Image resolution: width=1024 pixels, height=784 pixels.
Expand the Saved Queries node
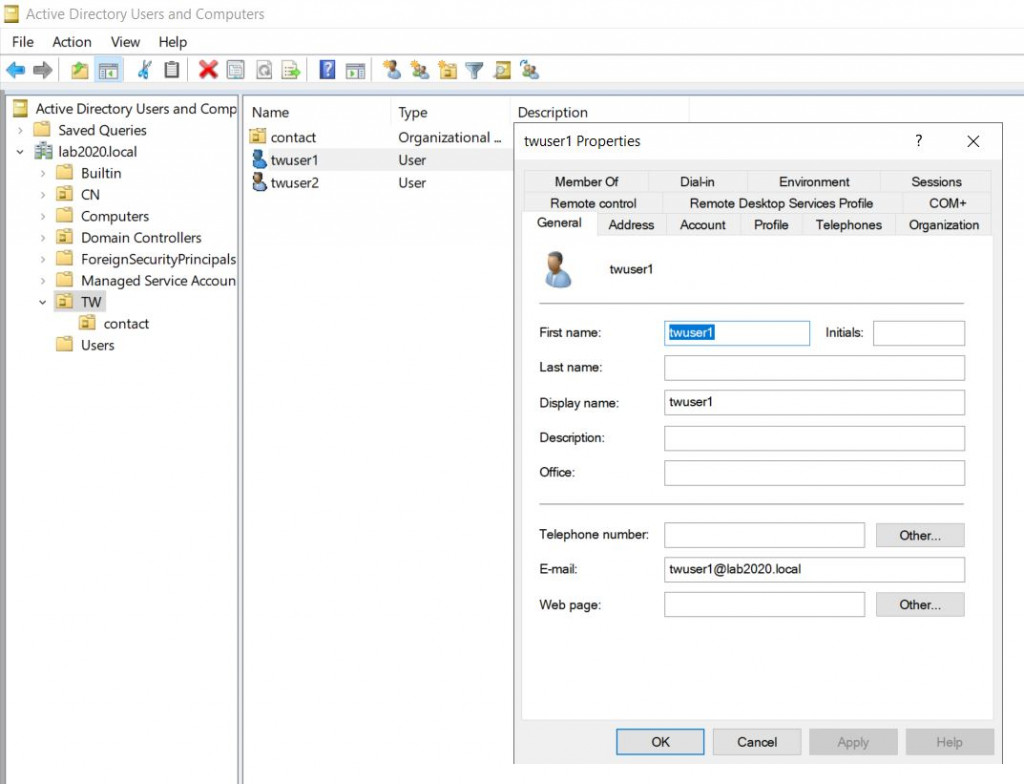[20, 130]
